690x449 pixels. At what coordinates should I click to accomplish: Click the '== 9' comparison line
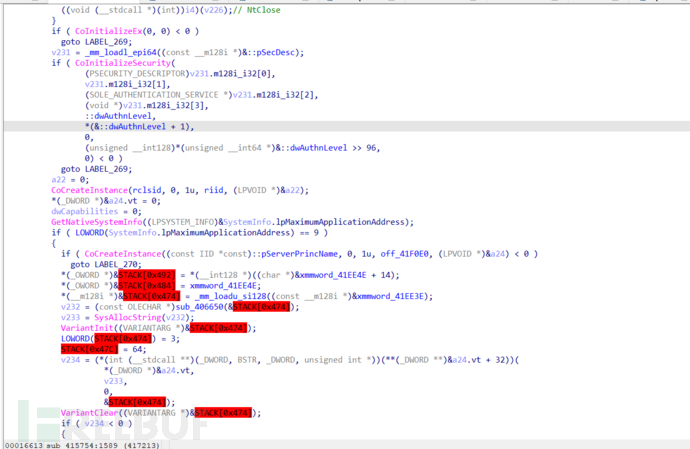pyautogui.click(x=190, y=232)
